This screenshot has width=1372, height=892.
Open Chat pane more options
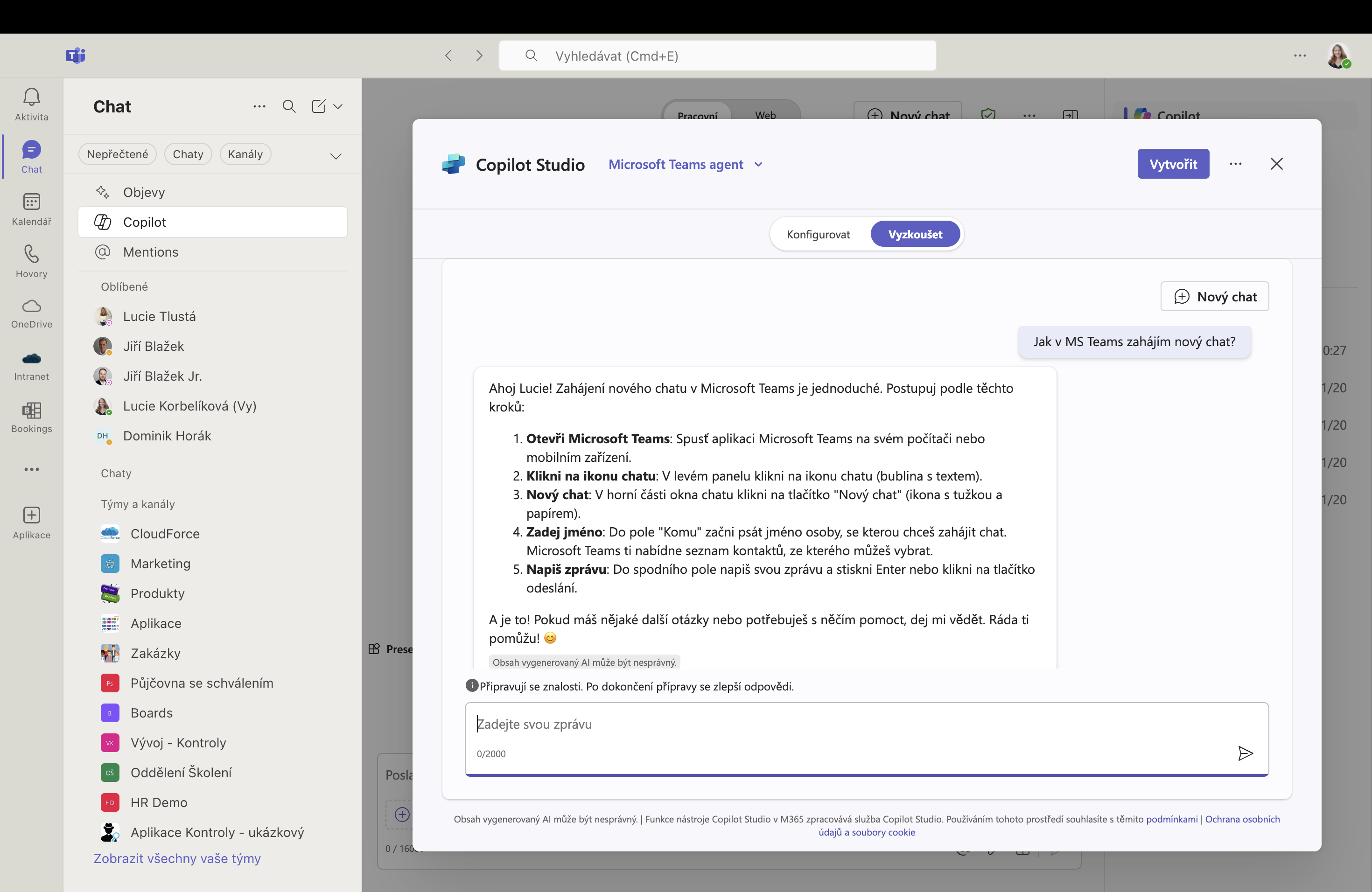coord(259,106)
